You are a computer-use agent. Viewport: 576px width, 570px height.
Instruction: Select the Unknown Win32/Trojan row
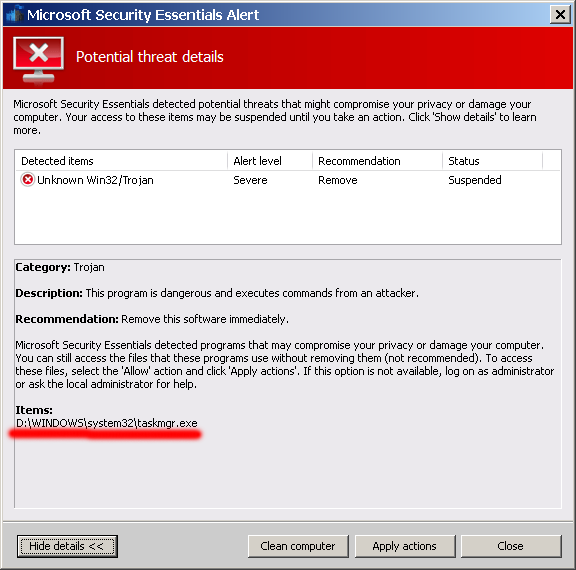(x=288, y=180)
